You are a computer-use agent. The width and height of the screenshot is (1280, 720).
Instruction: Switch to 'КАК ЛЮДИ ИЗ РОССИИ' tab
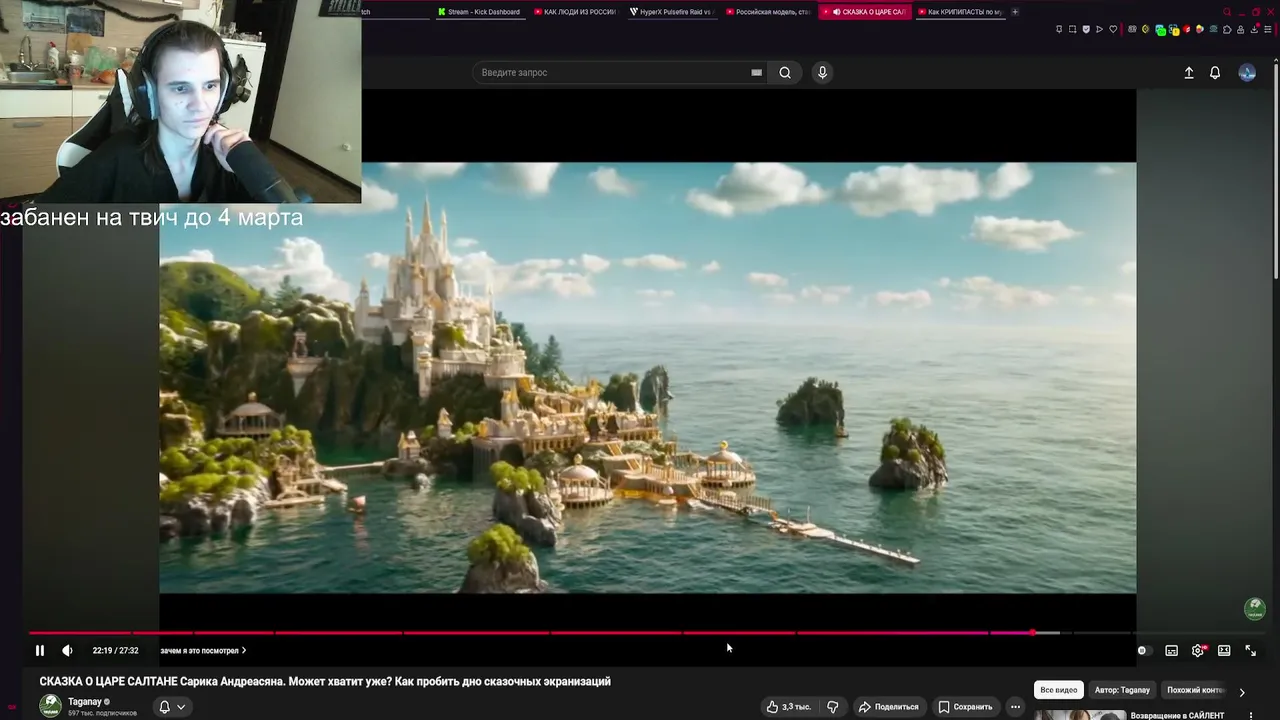574,12
